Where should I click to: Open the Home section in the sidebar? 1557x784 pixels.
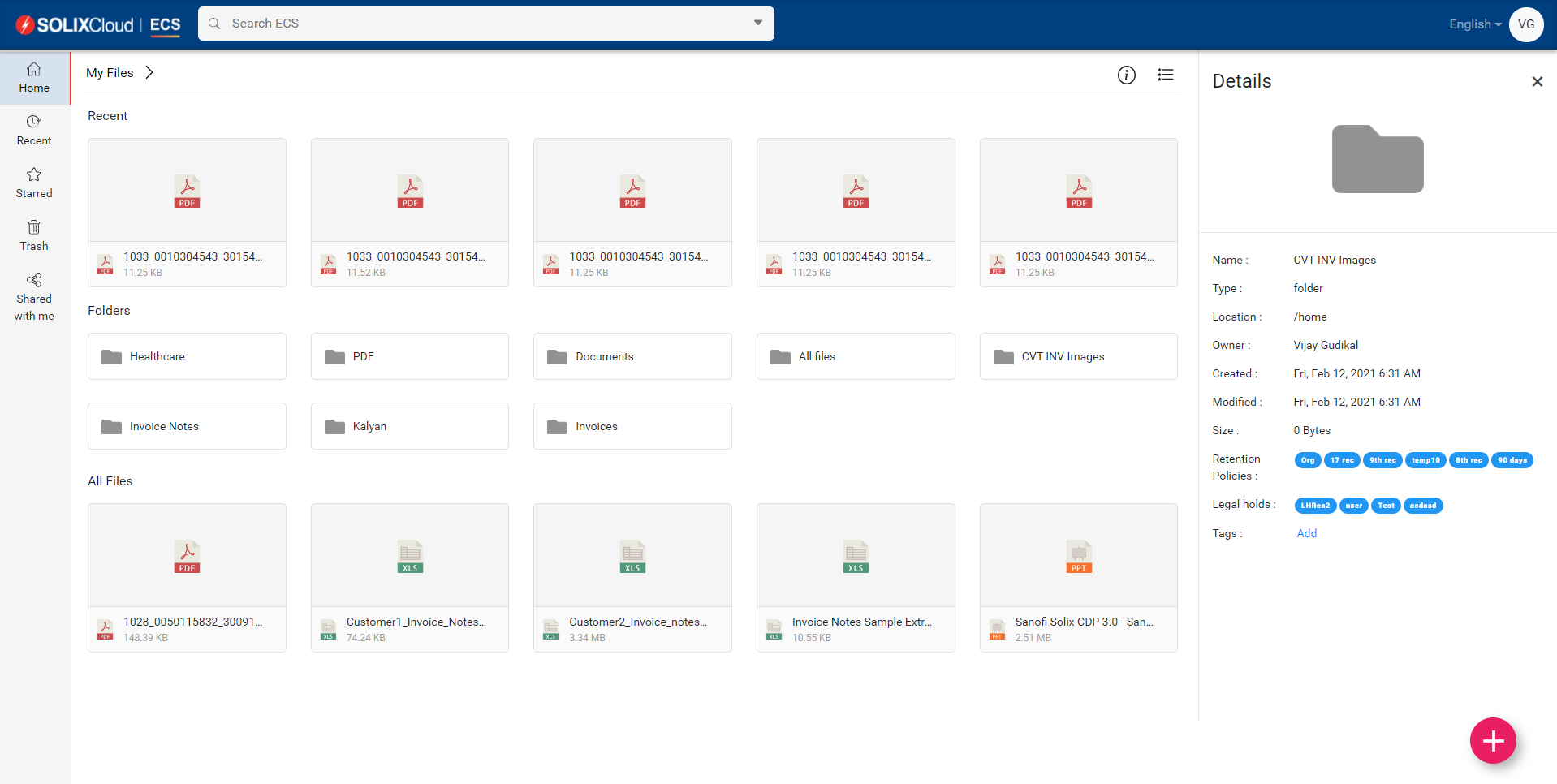tap(33, 77)
